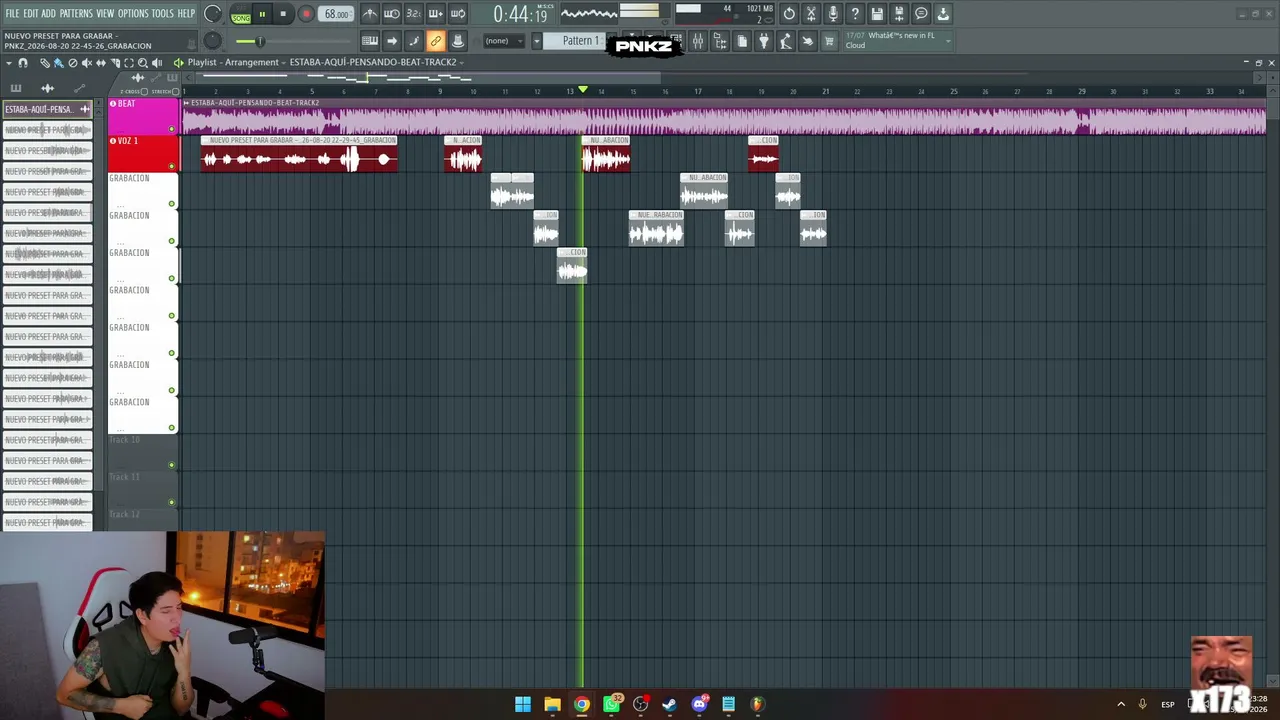Click the copy pages project picker icon
1280x720 pixels.
[742, 41]
